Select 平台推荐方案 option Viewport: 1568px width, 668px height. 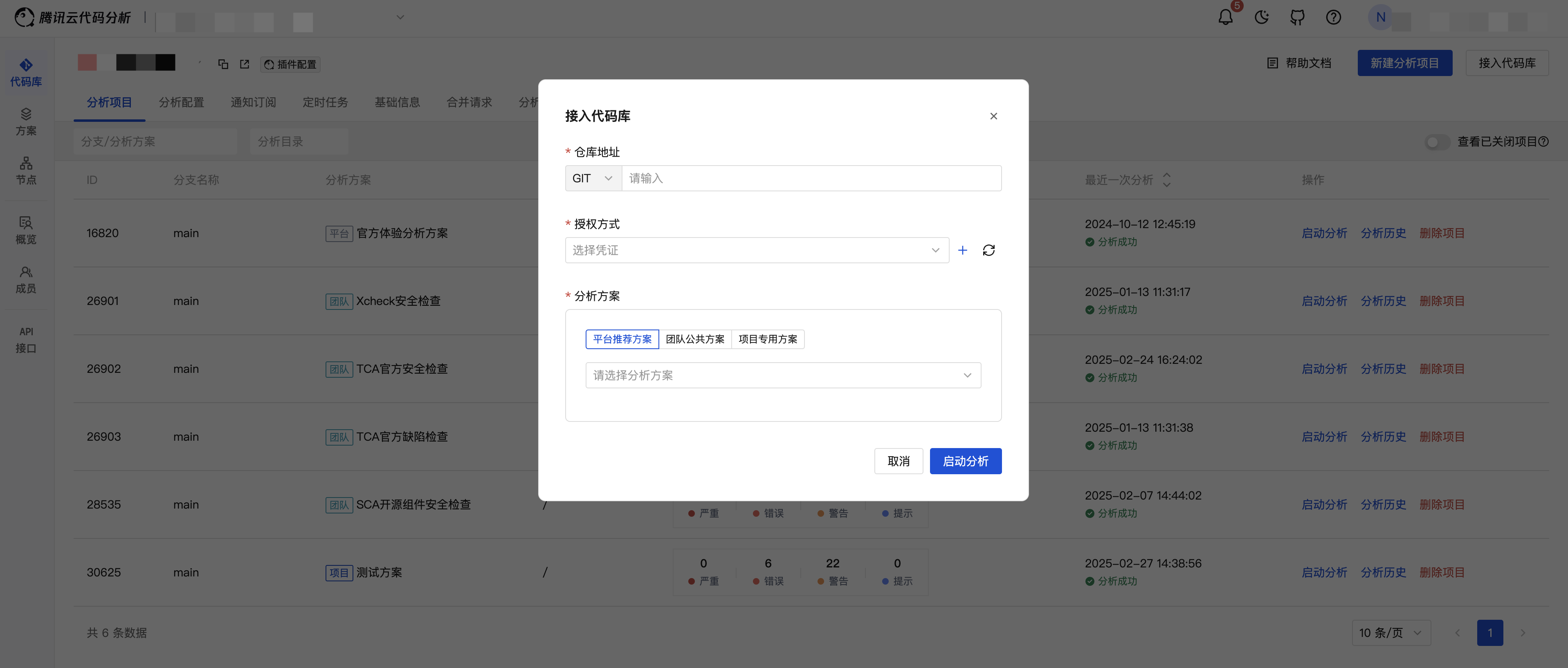pos(622,339)
